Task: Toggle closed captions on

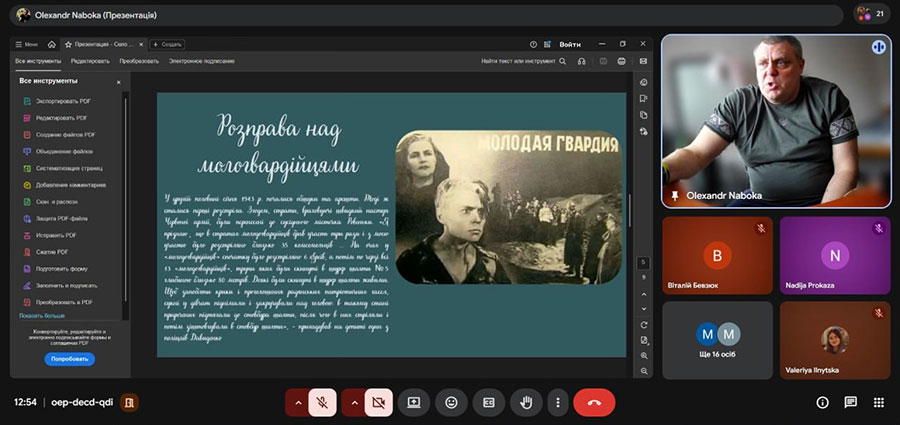Action: (488, 403)
